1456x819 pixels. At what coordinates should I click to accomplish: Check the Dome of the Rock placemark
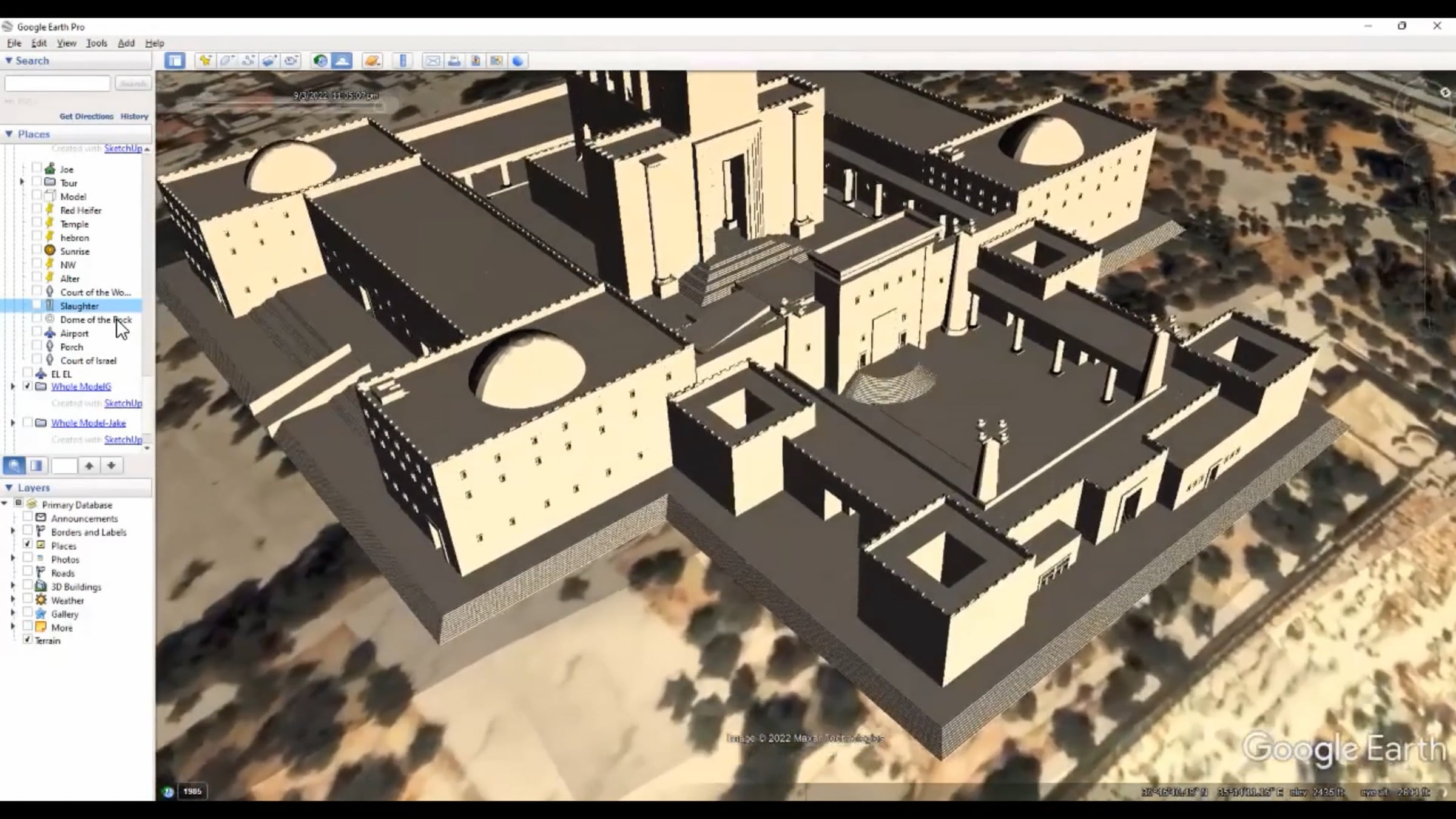tap(36, 319)
